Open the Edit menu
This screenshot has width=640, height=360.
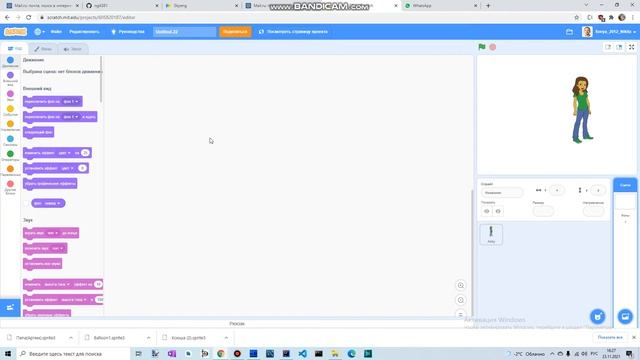point(84,31)
